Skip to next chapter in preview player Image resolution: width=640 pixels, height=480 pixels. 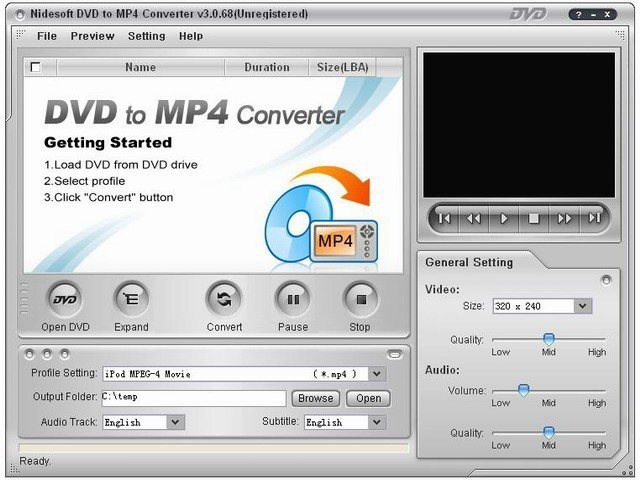click(x=594, y=219)
